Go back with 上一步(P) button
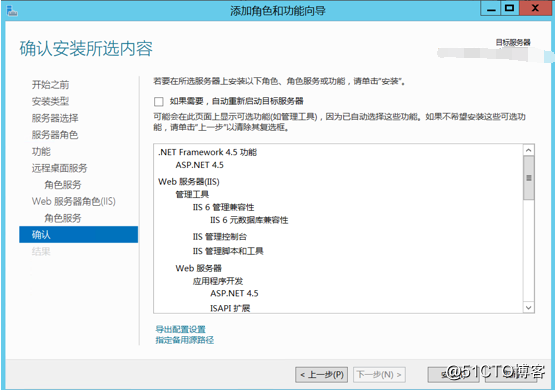Image resolution: width=555 pixels, height=390 pixels. click(x=321, y=374)
